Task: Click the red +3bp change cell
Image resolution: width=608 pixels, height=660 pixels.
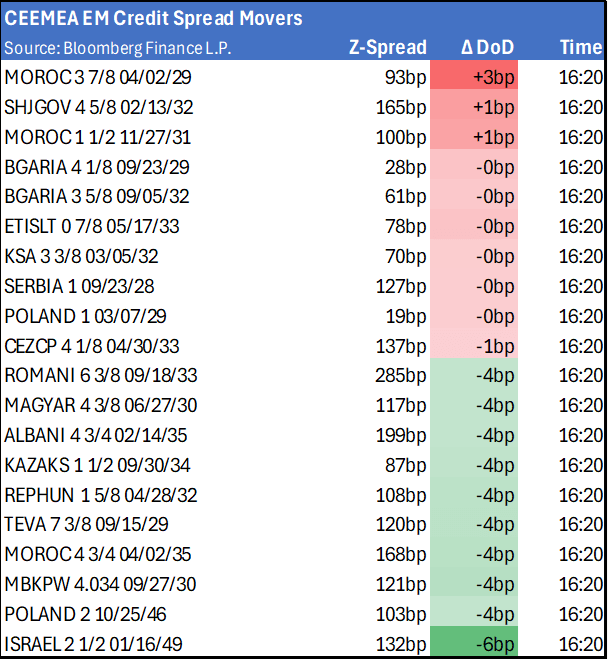Action: tap(487, 77)
